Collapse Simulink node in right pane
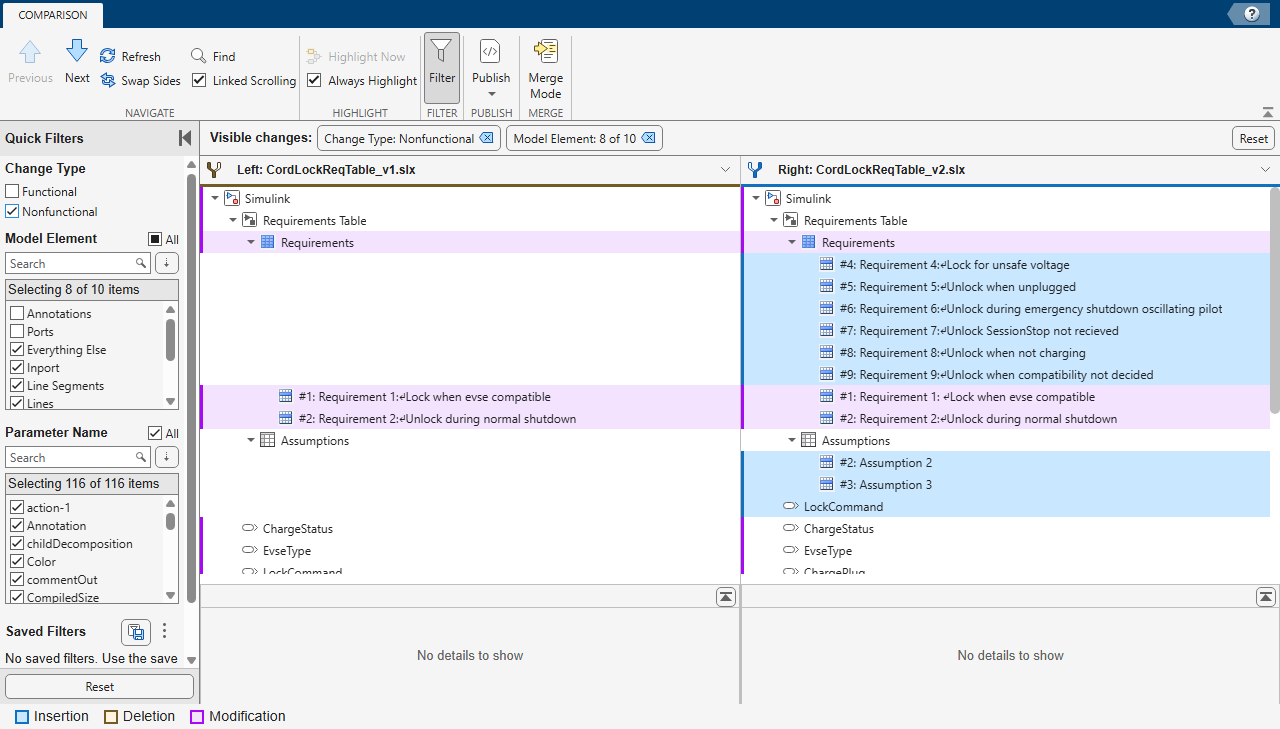Screen dimensions: 1280x729 756,199
